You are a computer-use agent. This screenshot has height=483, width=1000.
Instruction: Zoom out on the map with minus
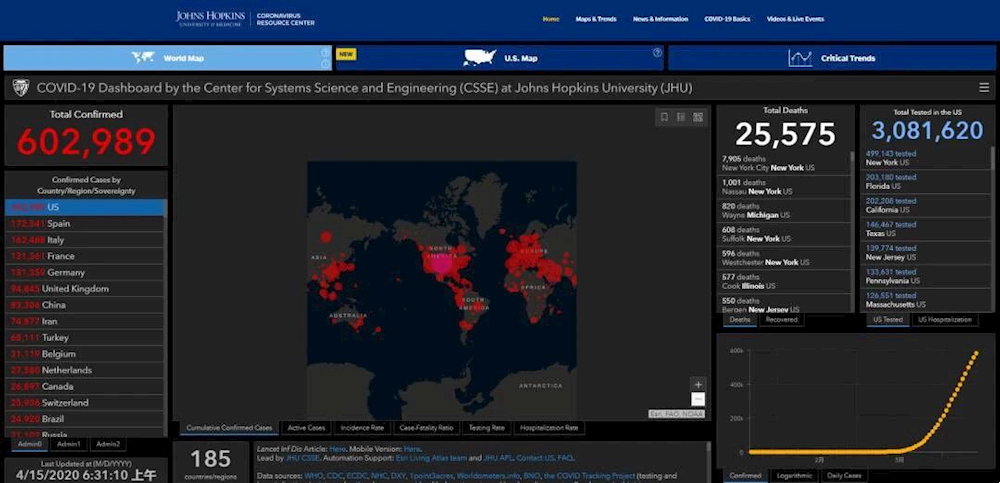click(698, 399)
